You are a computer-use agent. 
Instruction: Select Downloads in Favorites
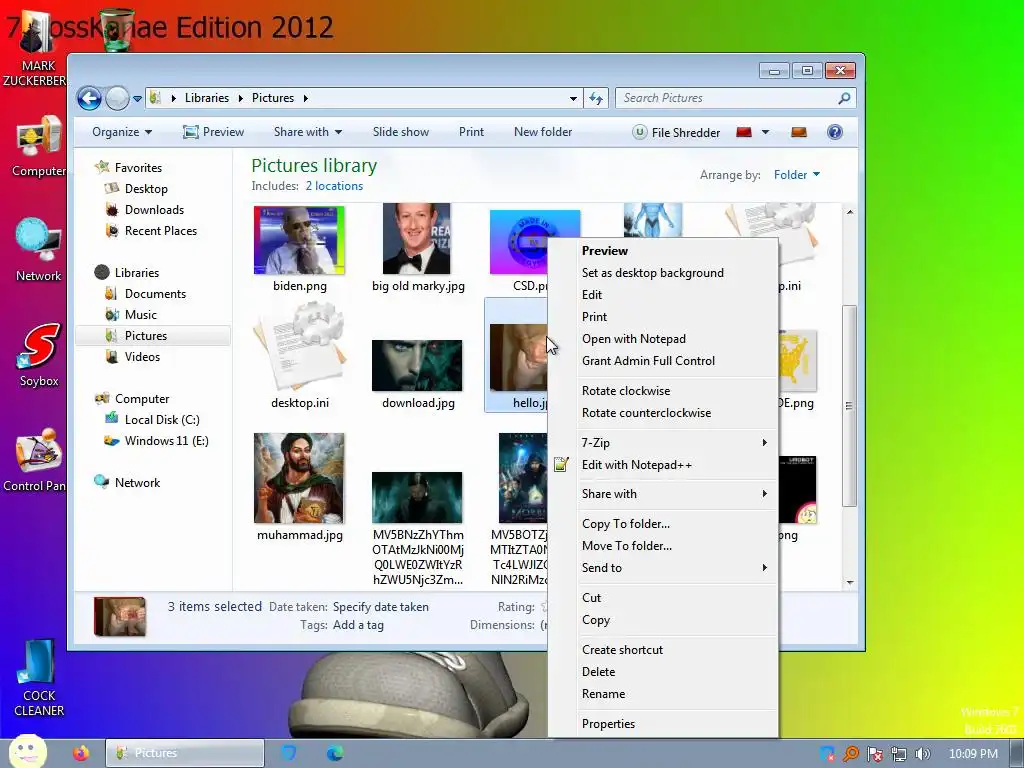pyautogui.click(x=154, y=210)
